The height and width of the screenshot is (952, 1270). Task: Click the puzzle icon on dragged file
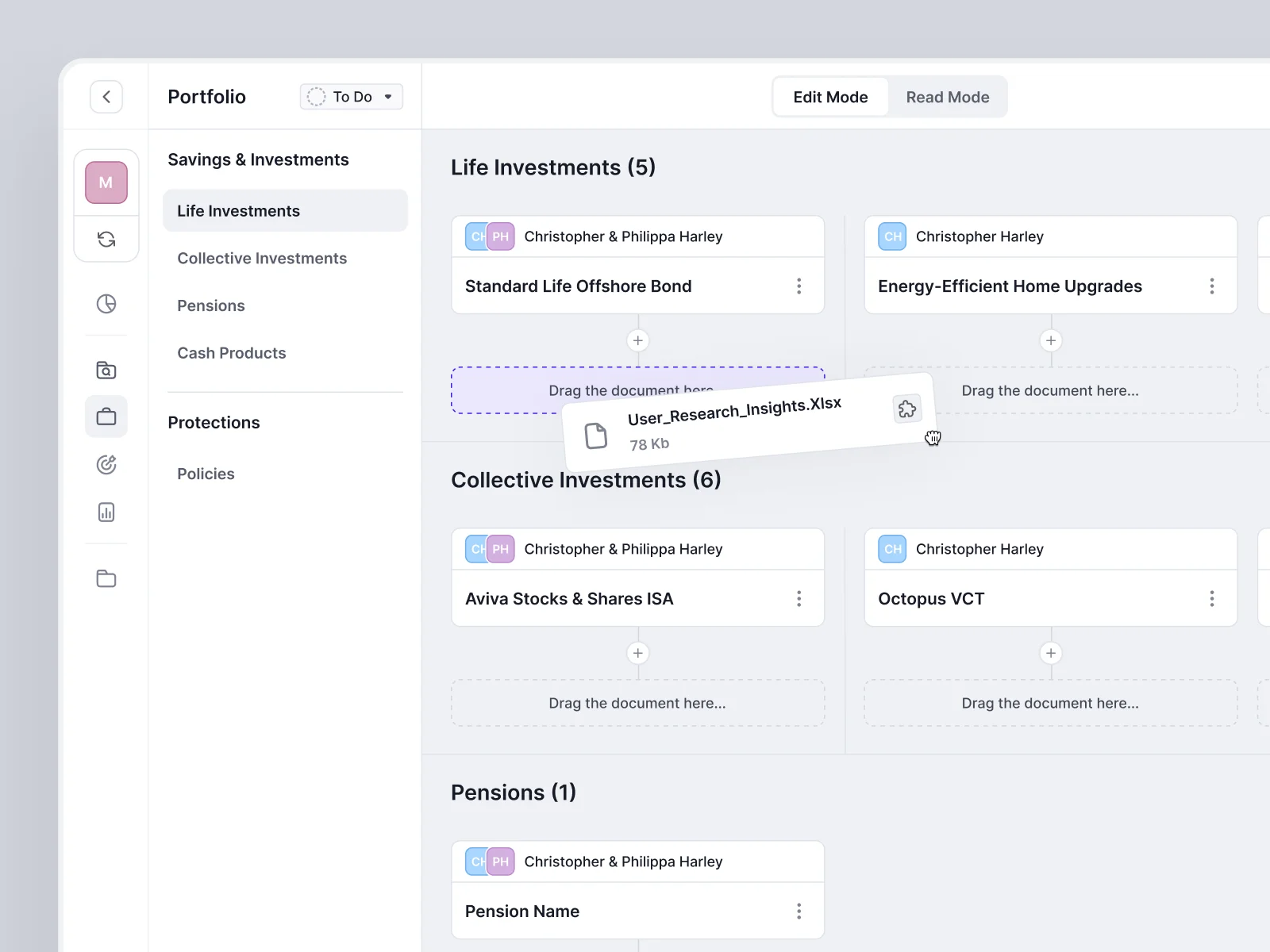click(907, 409)
